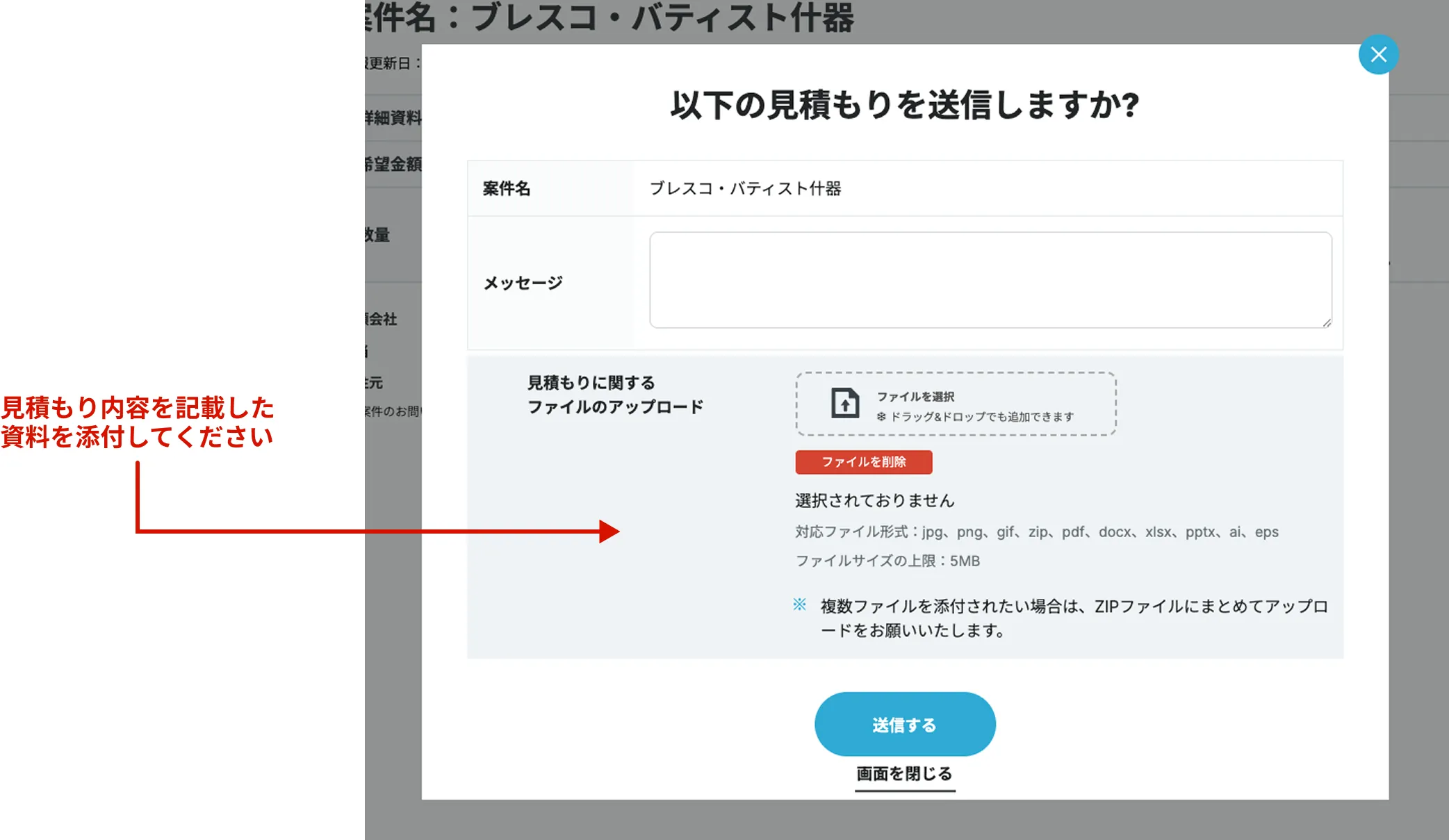Click the 対応ファイル形式 list text
The image size is (1449, 840).
coord(1037,532)
